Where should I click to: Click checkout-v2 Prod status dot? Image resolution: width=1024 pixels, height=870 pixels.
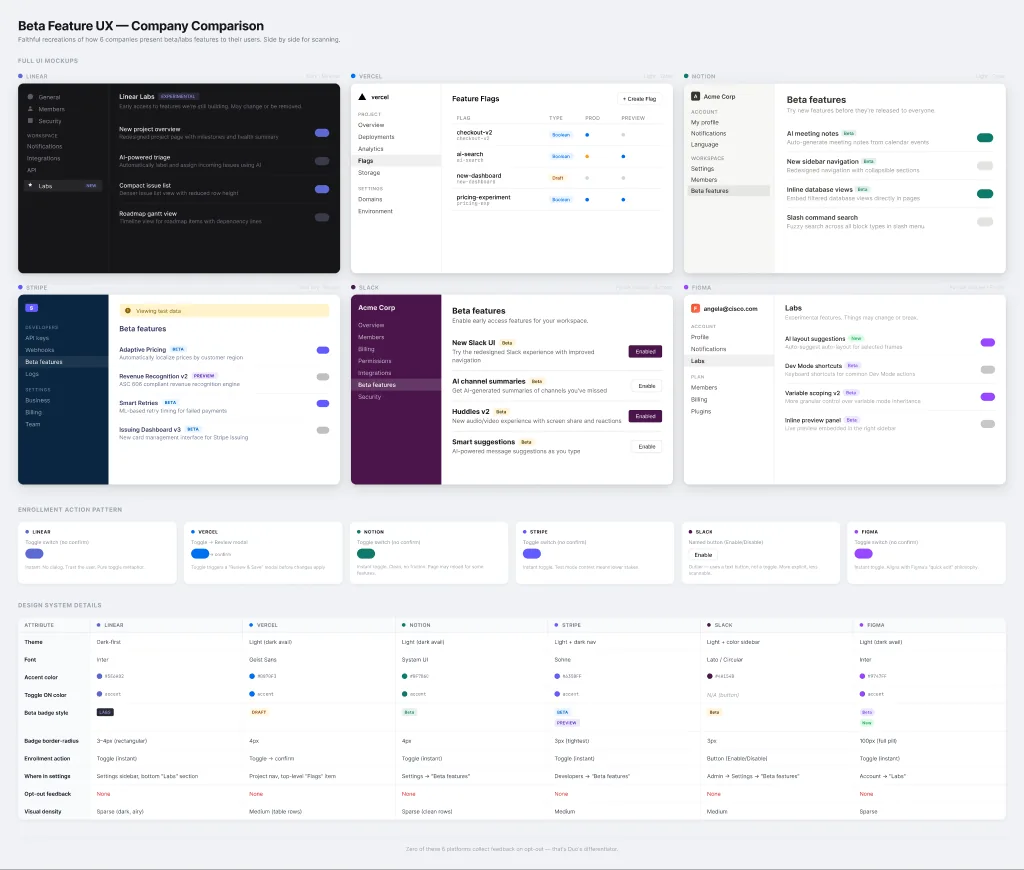coord(587,135)
